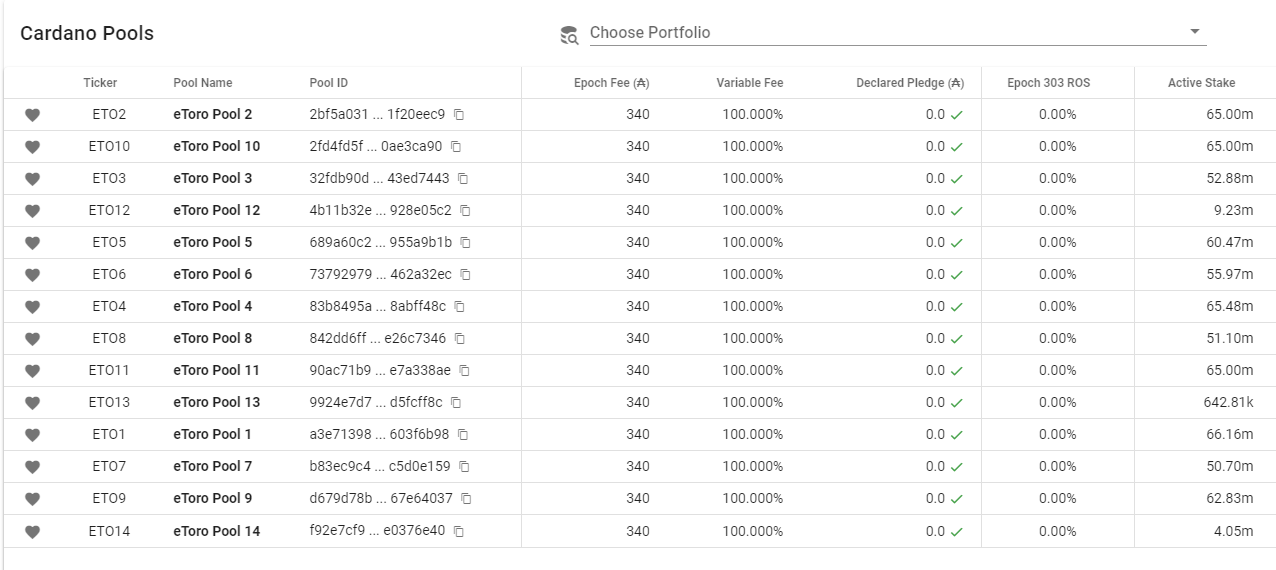Copy pool ID of eToro Pool 2
Viewport: 1276px width, 570px height.
pyautogui.click(x=459, y=115)
